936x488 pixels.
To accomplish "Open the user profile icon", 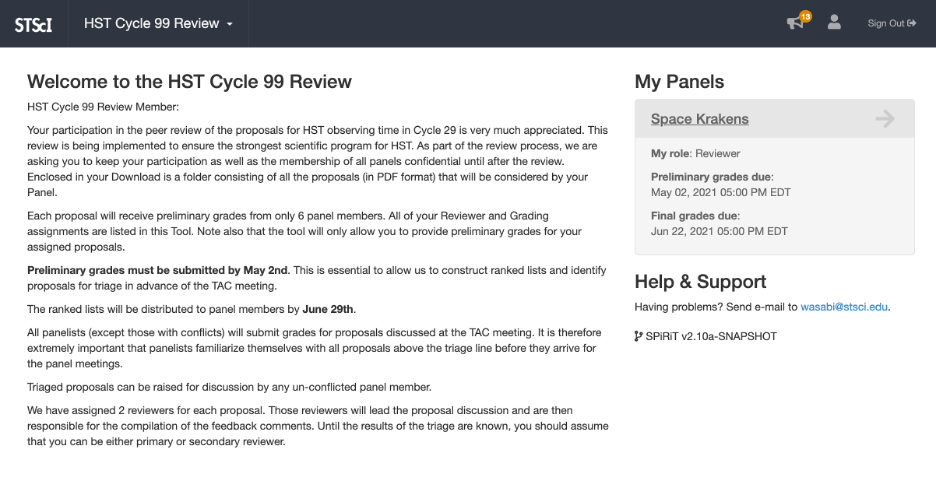I will (x=835, y=23).
